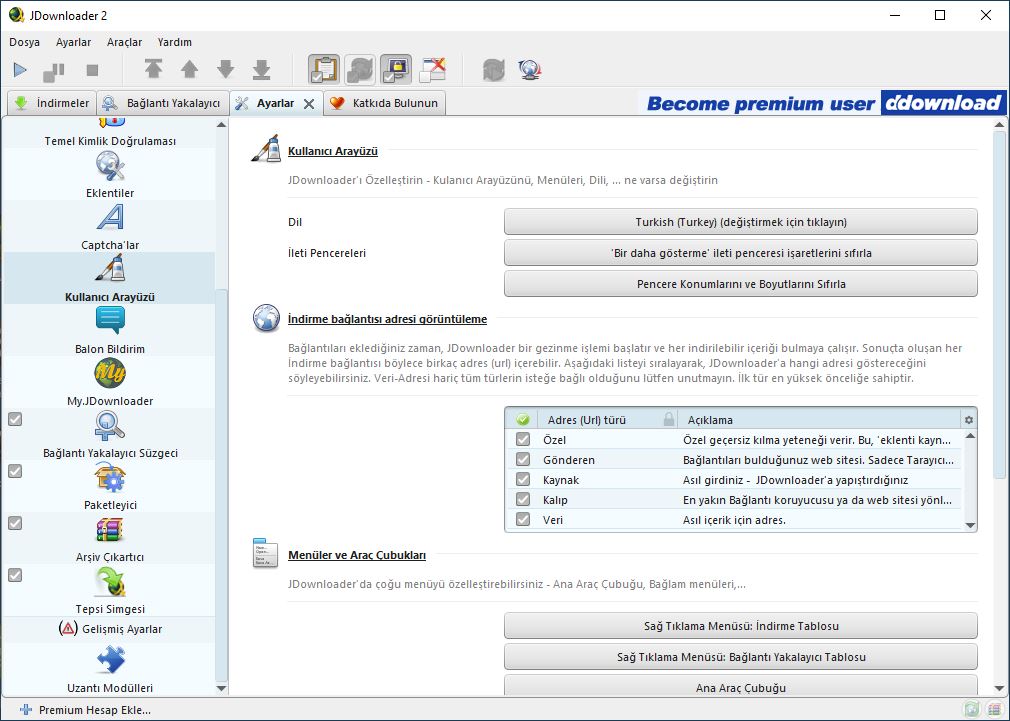Image resolution: width=1010 pixels, height=721 pixels.
Task: Open the Dosya menu
Action: point(24,42)
